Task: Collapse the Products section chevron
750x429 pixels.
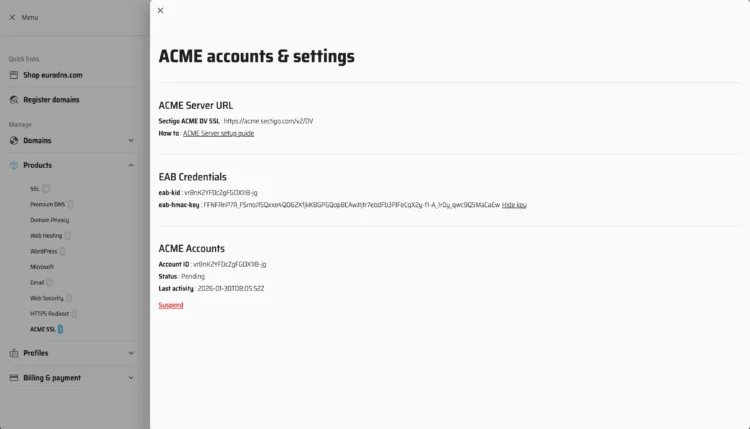Action: [131, 165]
